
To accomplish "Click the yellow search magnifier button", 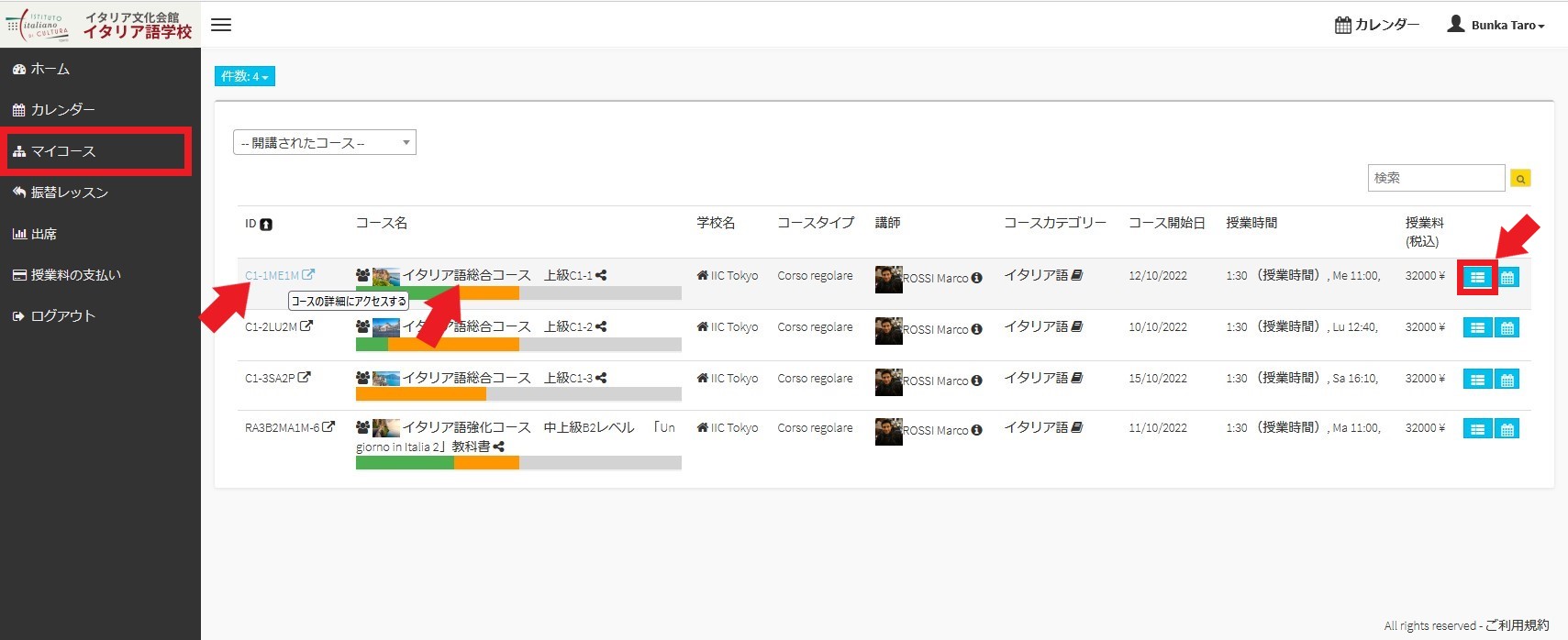I will pyautogui.click(x=1520, y=179).
